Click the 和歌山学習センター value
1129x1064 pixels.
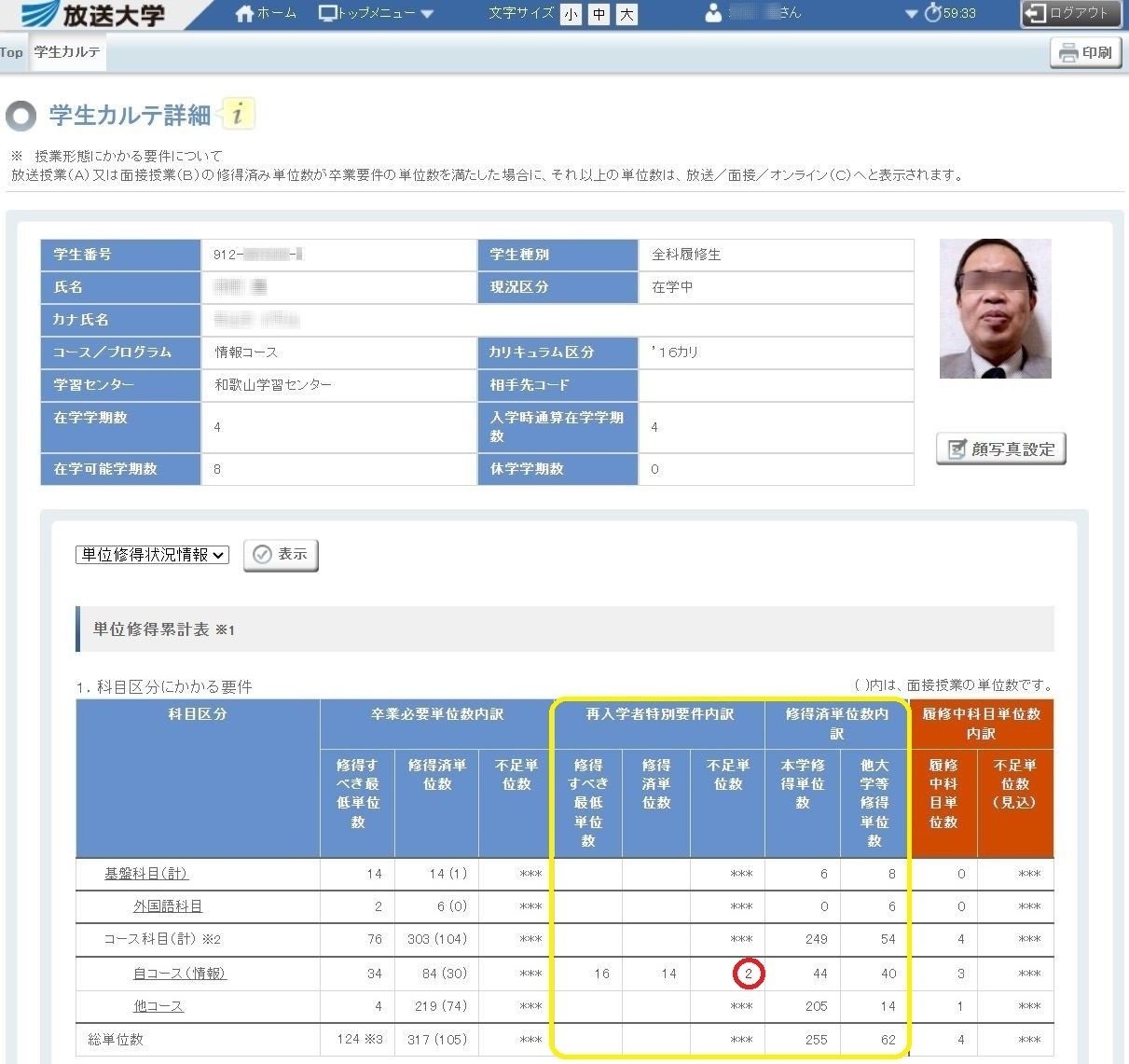(x=273, y=385)
